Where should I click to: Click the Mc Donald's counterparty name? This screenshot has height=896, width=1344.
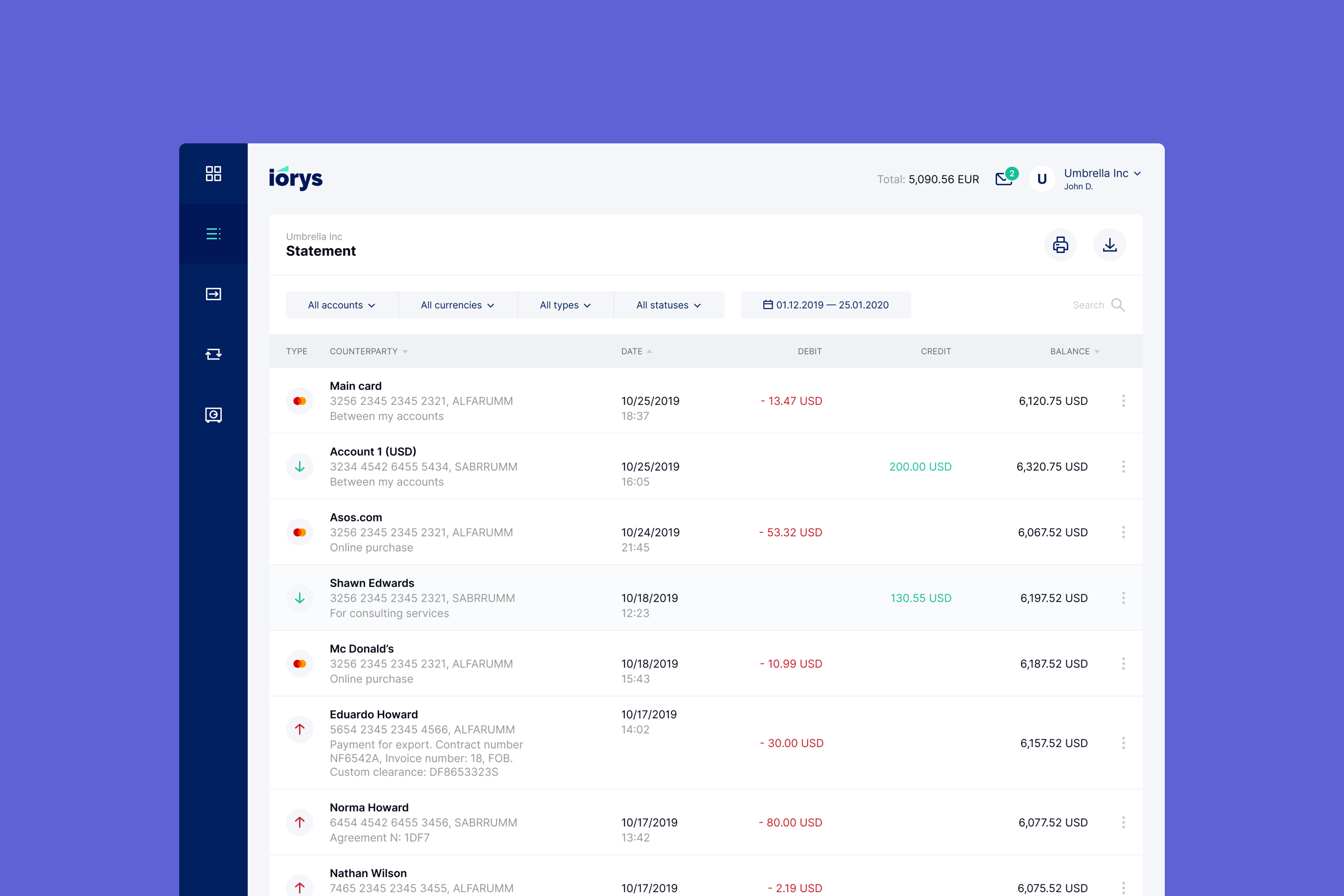click(362, 648)
